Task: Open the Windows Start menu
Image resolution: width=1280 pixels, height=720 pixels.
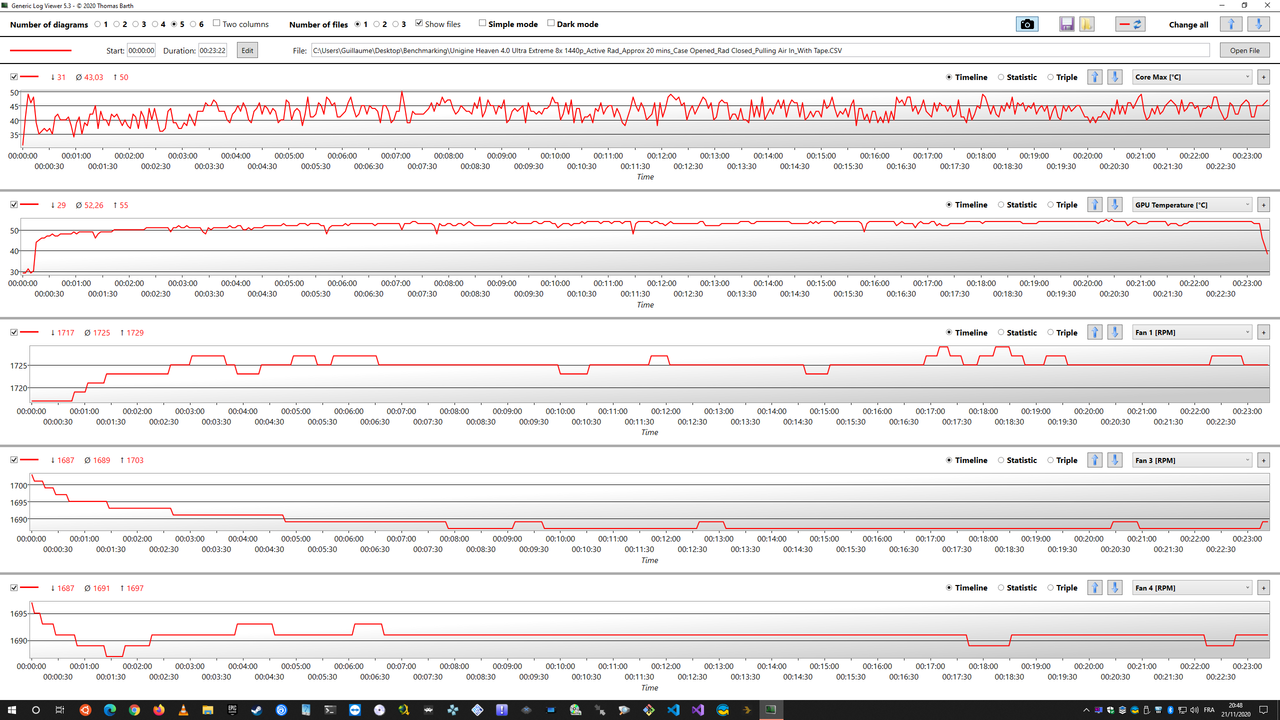Action: tap(10, 710)
